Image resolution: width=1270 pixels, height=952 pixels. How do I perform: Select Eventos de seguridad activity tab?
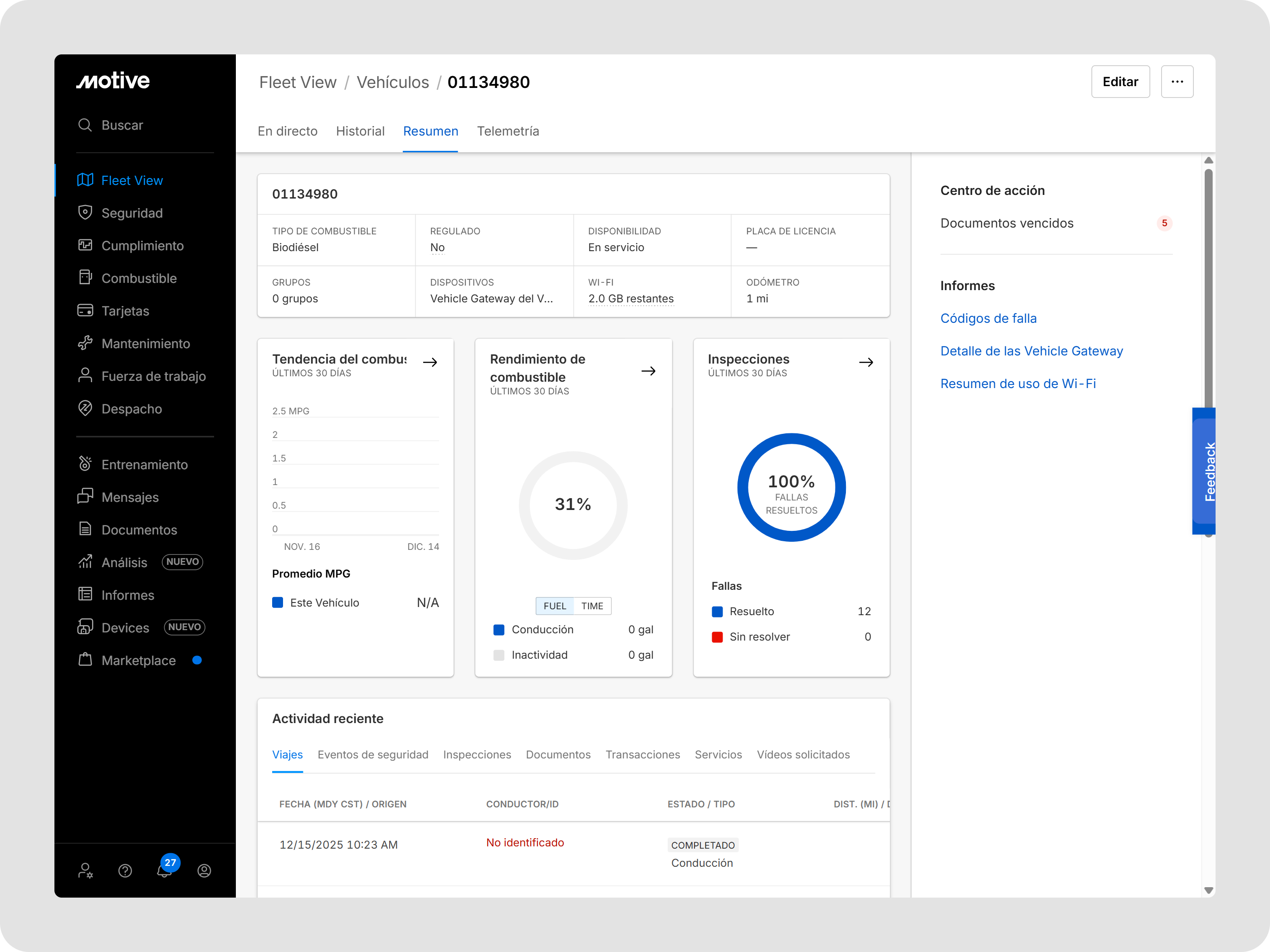373,755
